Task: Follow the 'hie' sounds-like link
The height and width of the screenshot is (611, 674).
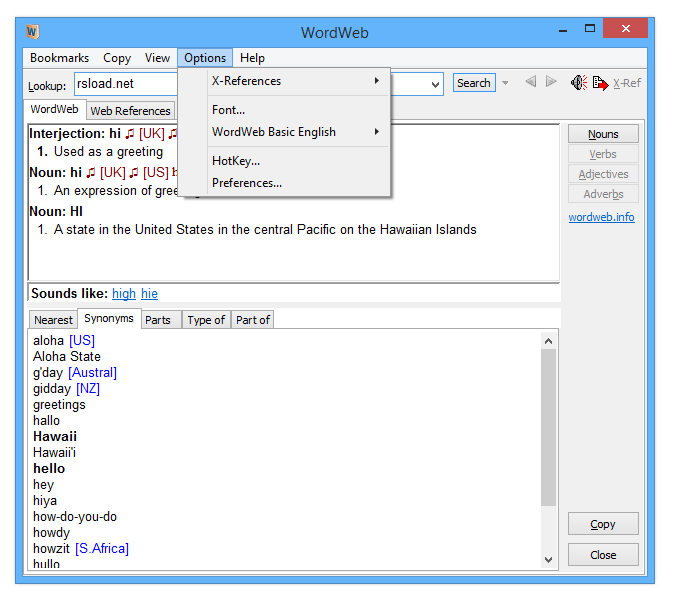Action: pos(149,293)
